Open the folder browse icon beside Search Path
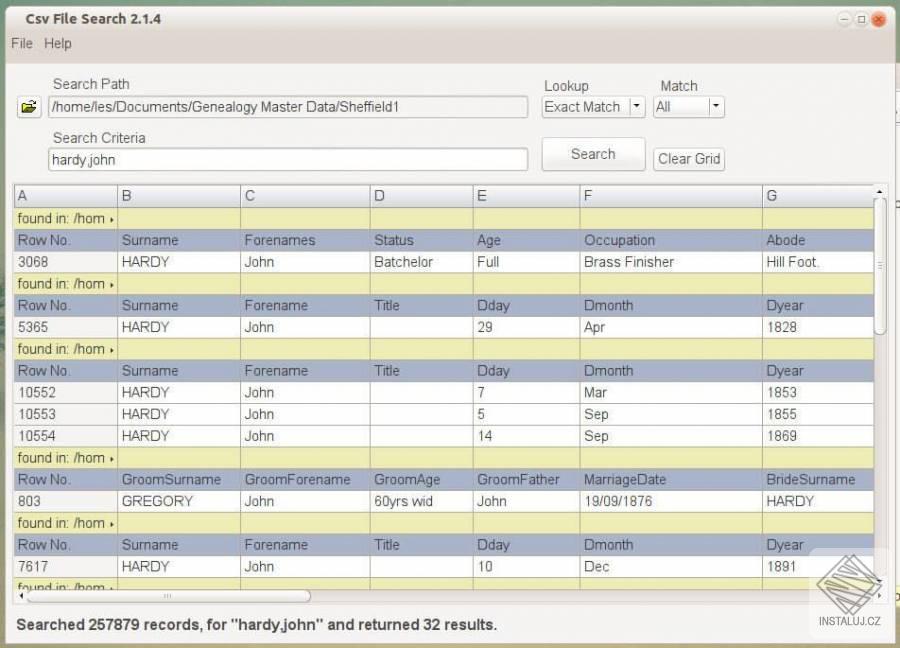The height and width of the screenshot is (648, 900). (29, 107)
